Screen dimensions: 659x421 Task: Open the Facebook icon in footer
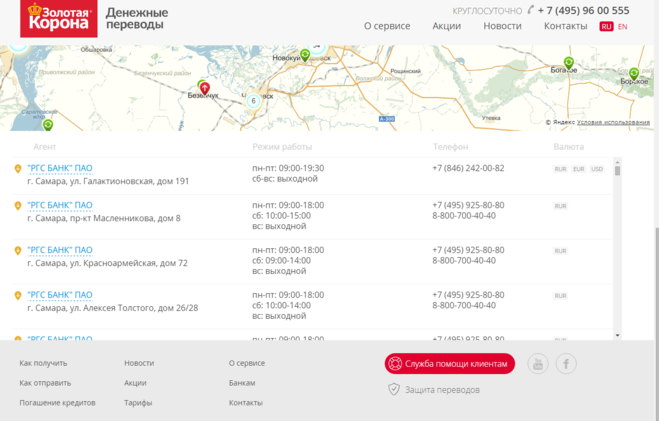[566, 364]
